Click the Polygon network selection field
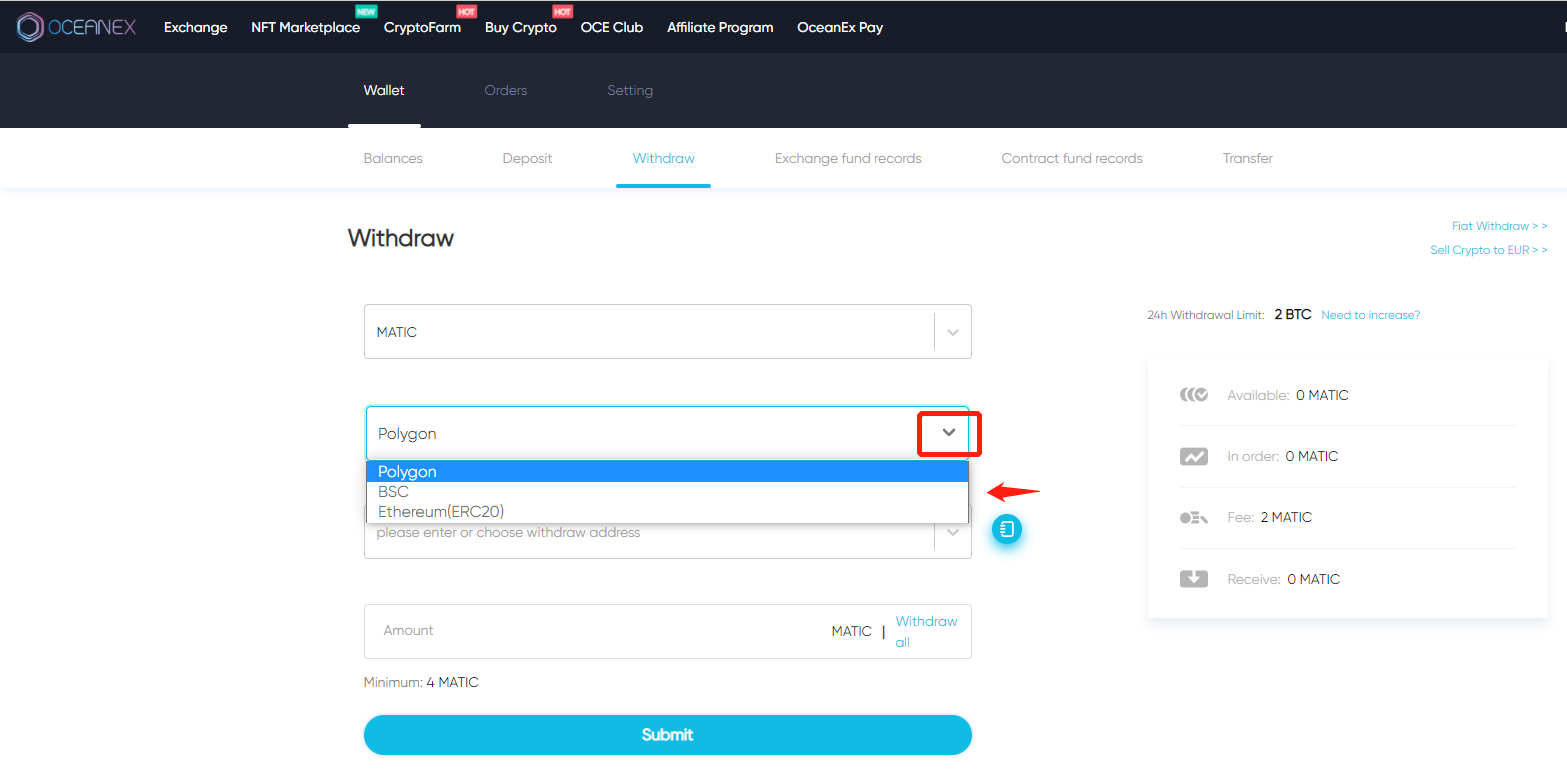 tap(668, 433)
